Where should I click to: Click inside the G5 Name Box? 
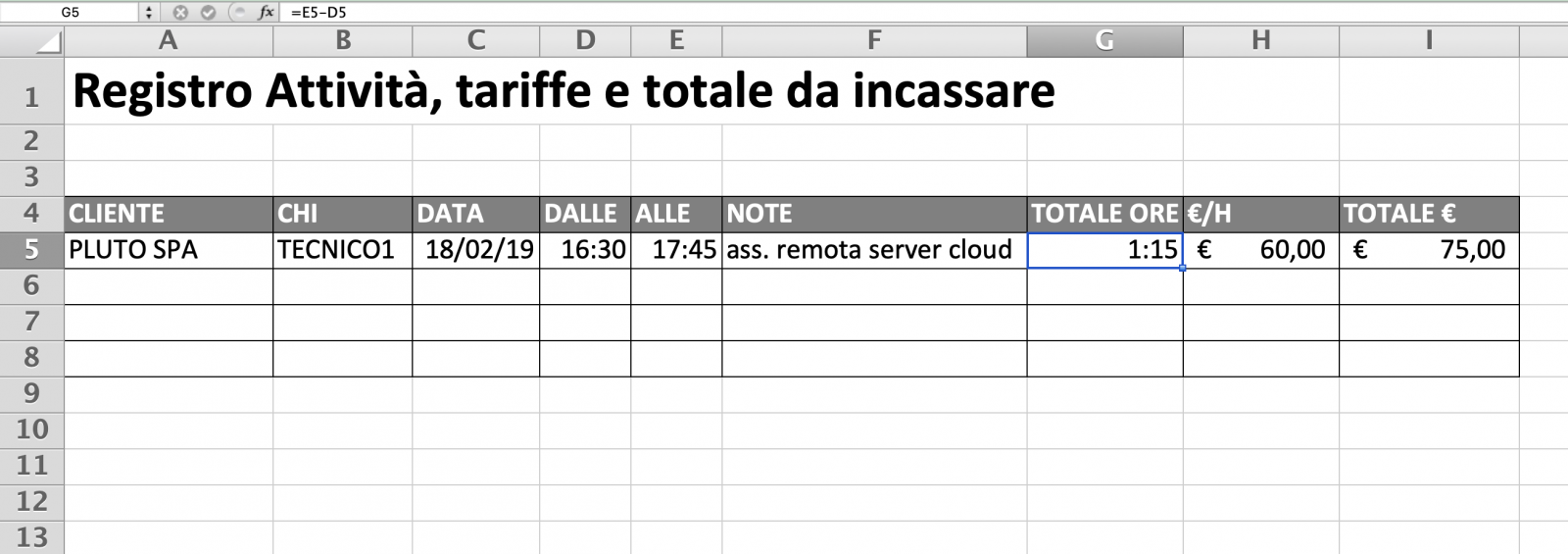[x=71, y=13]
